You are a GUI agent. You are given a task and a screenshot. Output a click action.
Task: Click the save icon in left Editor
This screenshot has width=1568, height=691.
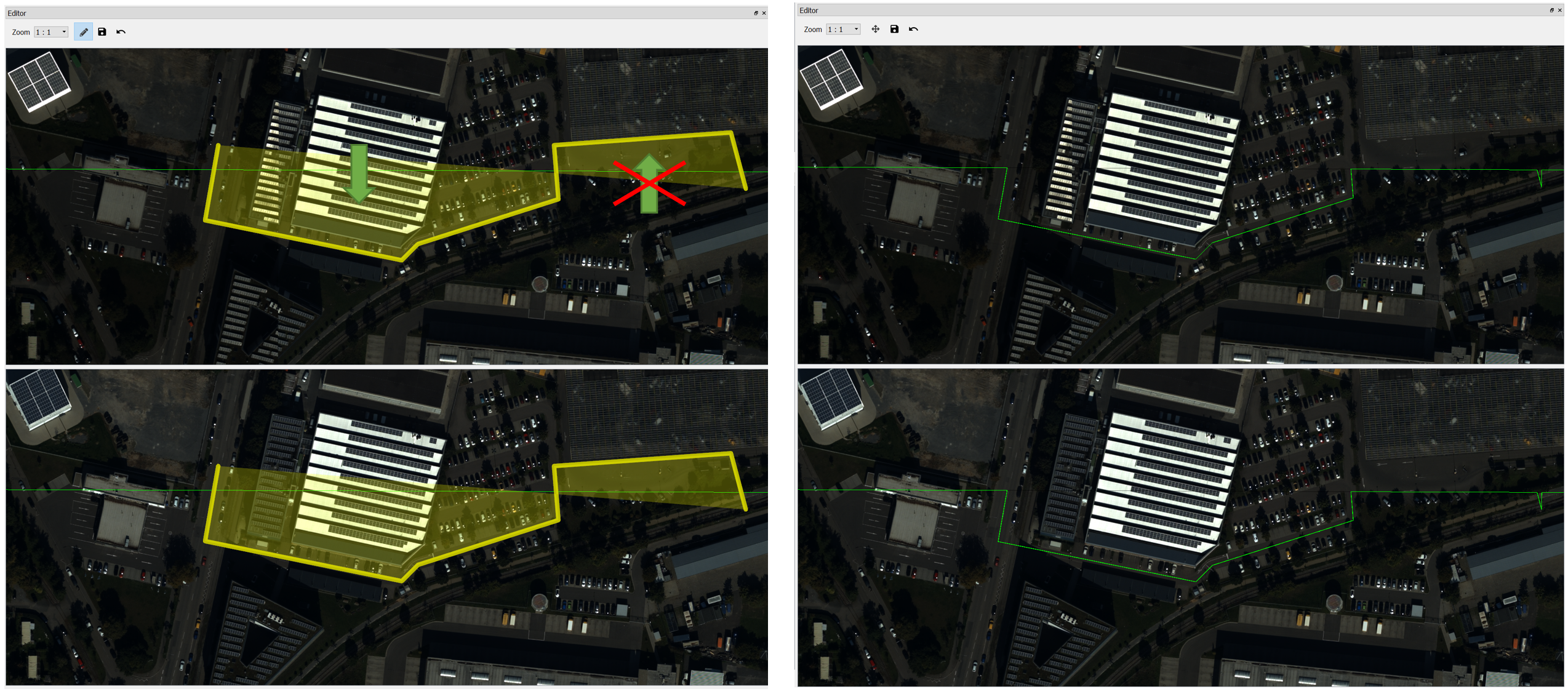[x=102, y=32]
